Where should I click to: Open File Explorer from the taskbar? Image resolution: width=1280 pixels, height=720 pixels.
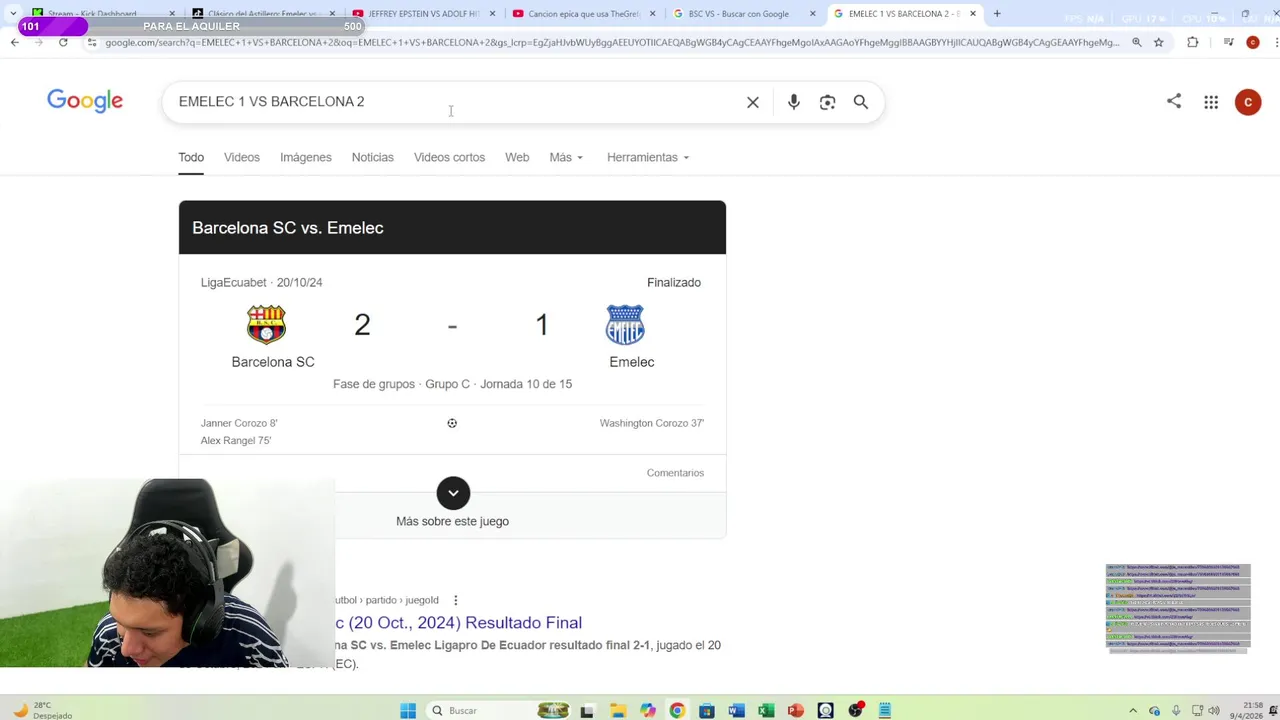(x=618, y=711)
